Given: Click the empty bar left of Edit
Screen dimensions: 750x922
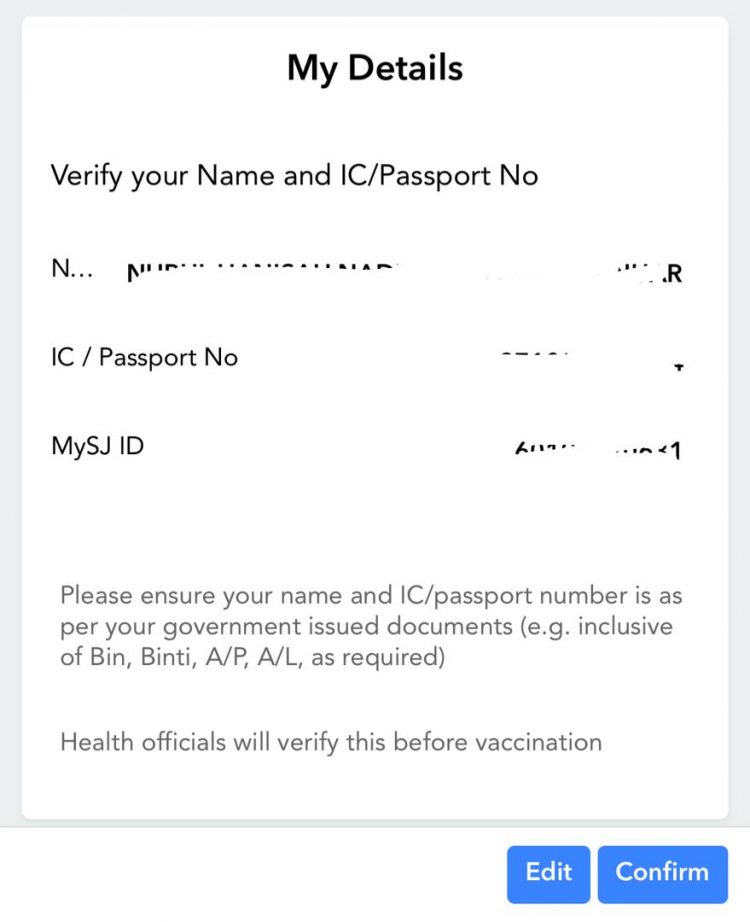Looking at the screenshot, I should (250, 873).
